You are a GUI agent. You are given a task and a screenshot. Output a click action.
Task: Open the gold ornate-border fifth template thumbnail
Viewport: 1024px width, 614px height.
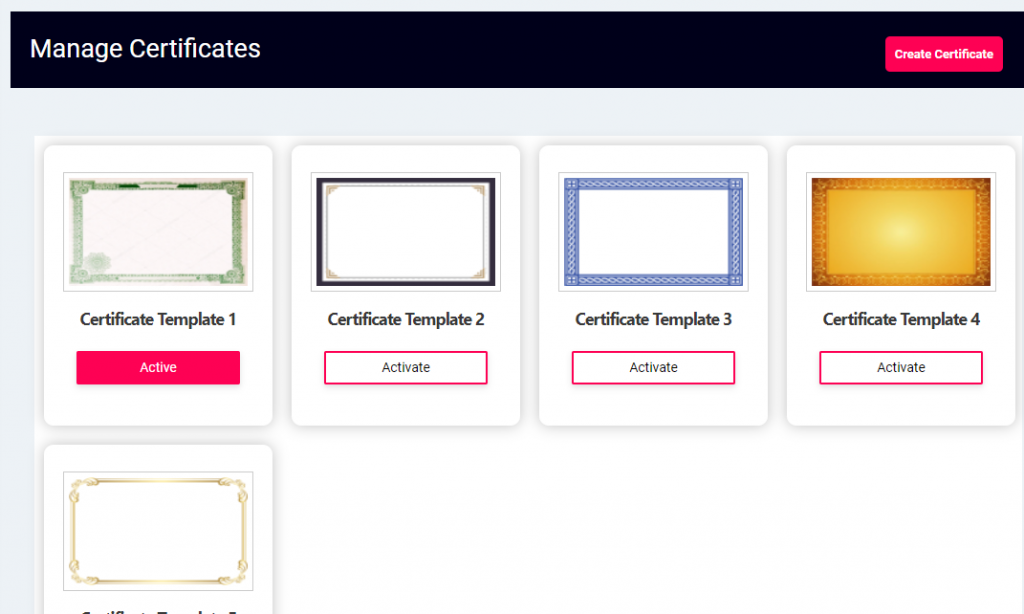click(x=158, y=531)
